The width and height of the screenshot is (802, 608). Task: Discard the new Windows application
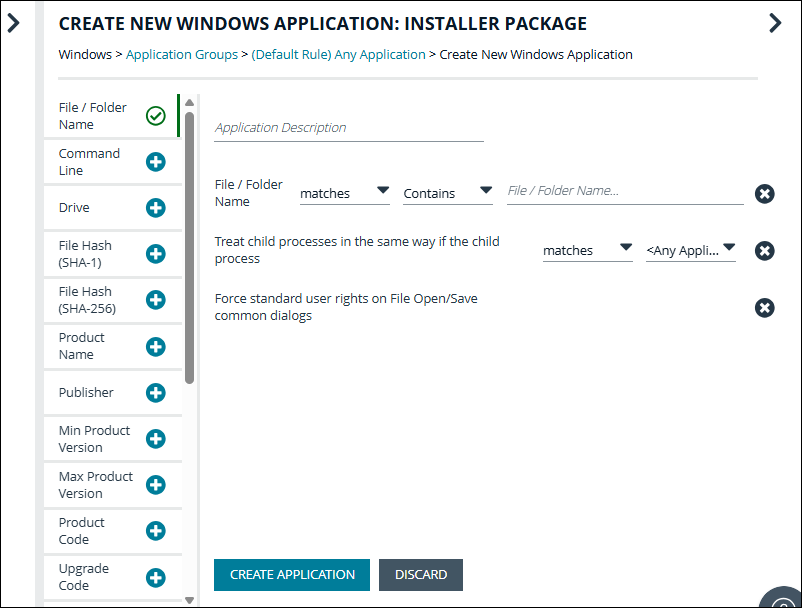[x=420, y=575]
